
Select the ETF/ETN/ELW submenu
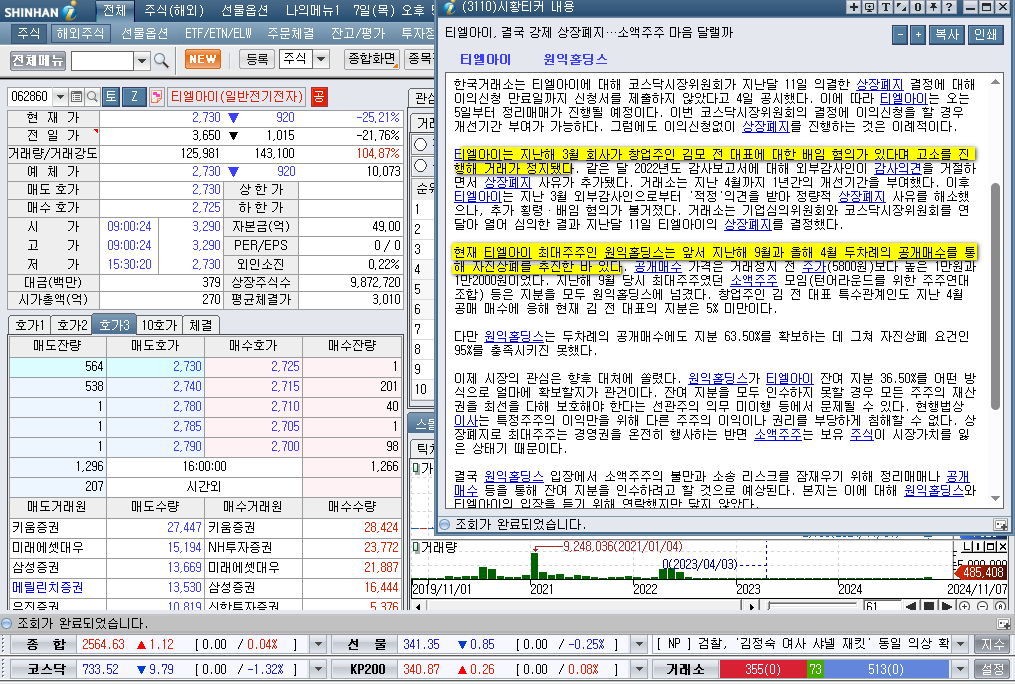pyautogui.click(x=218, y=33)
